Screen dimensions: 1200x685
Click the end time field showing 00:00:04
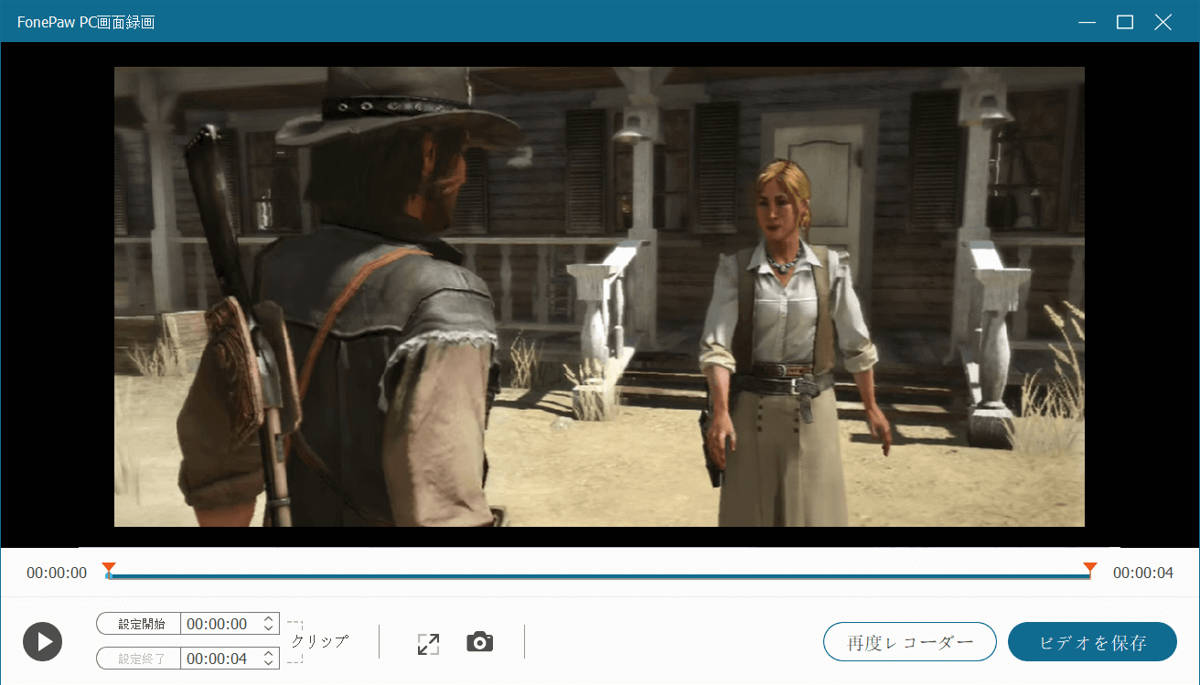[x=218, y=658]
